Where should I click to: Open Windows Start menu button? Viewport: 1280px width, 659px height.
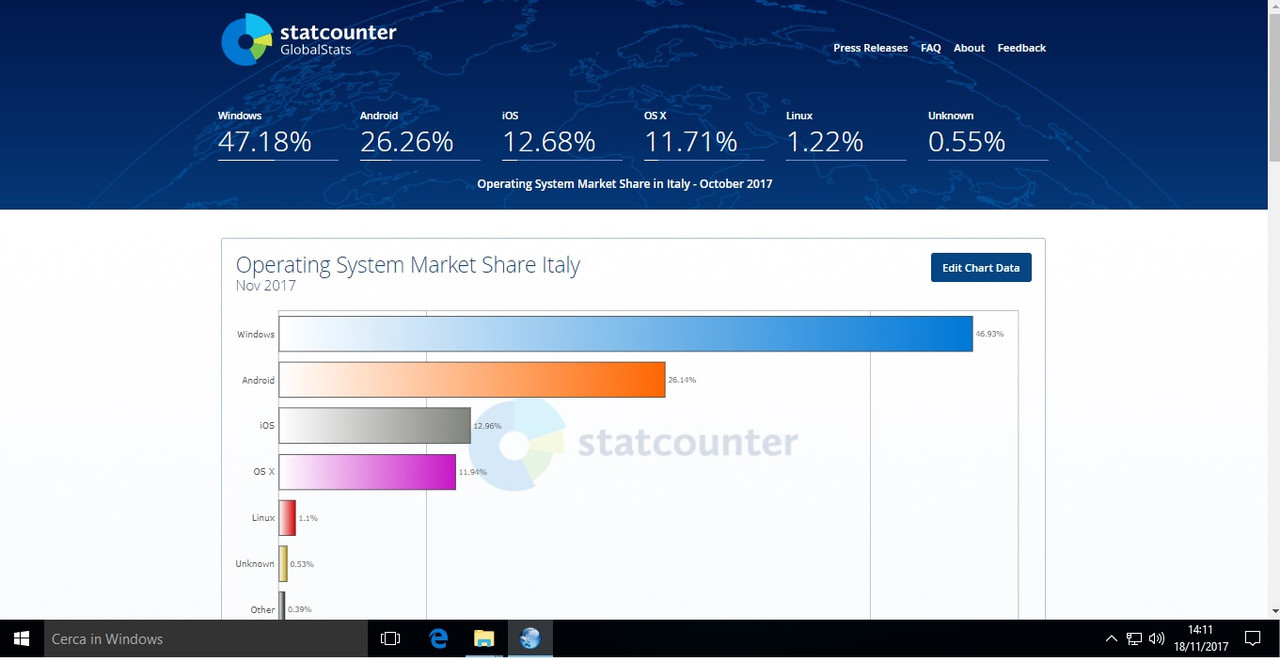point(21,638)
